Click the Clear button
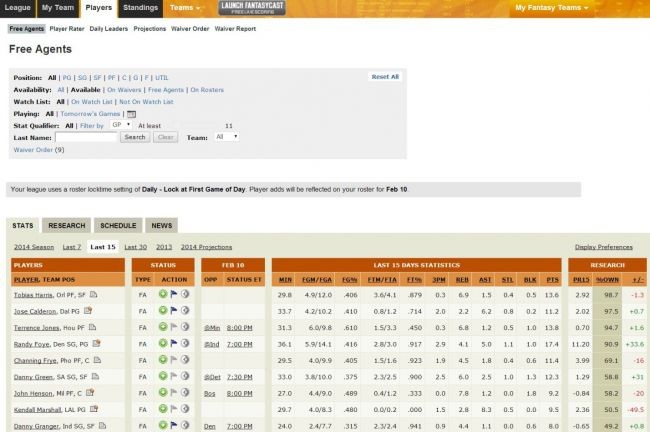 [165, 137]
